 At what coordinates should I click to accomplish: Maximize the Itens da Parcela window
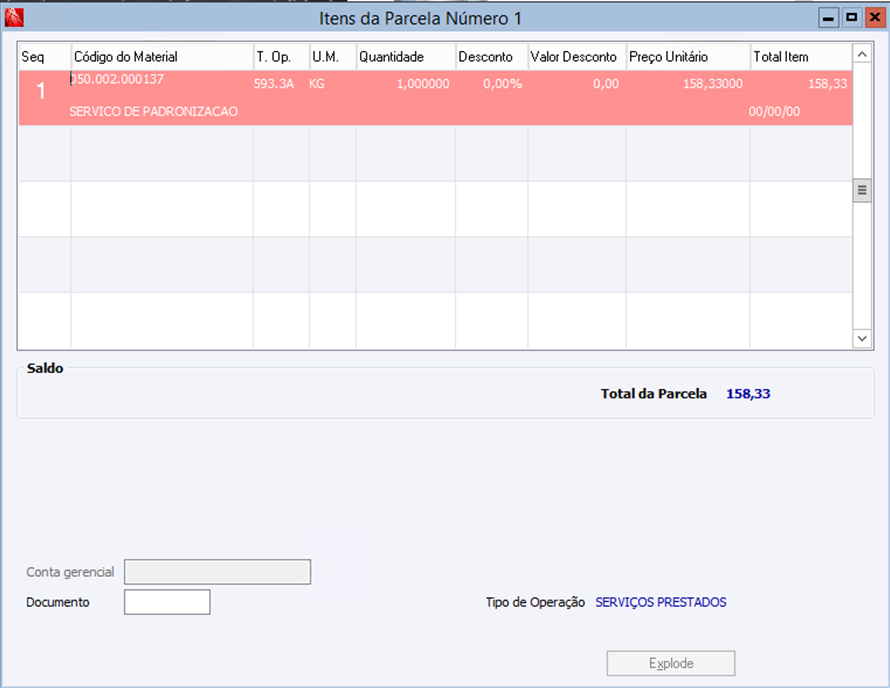point(851,18)
